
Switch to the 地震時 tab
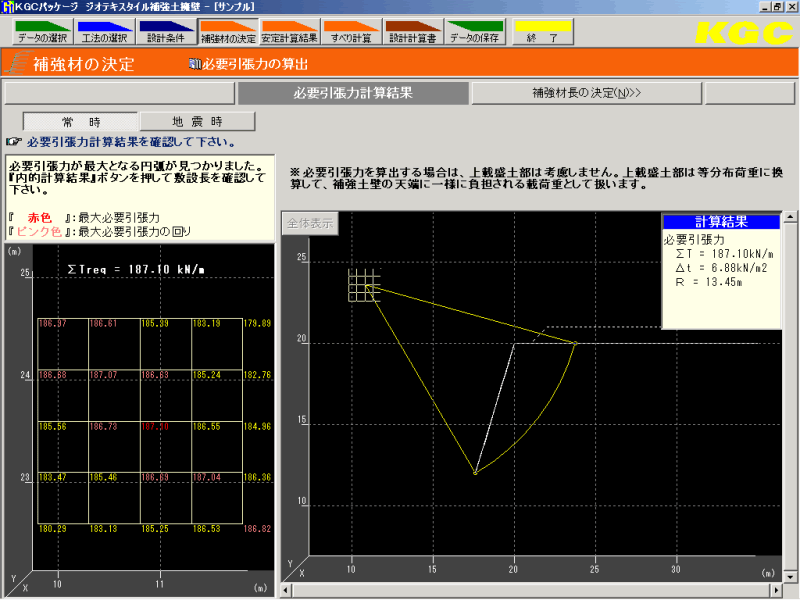pyautogui.click(x=196, y=121)
